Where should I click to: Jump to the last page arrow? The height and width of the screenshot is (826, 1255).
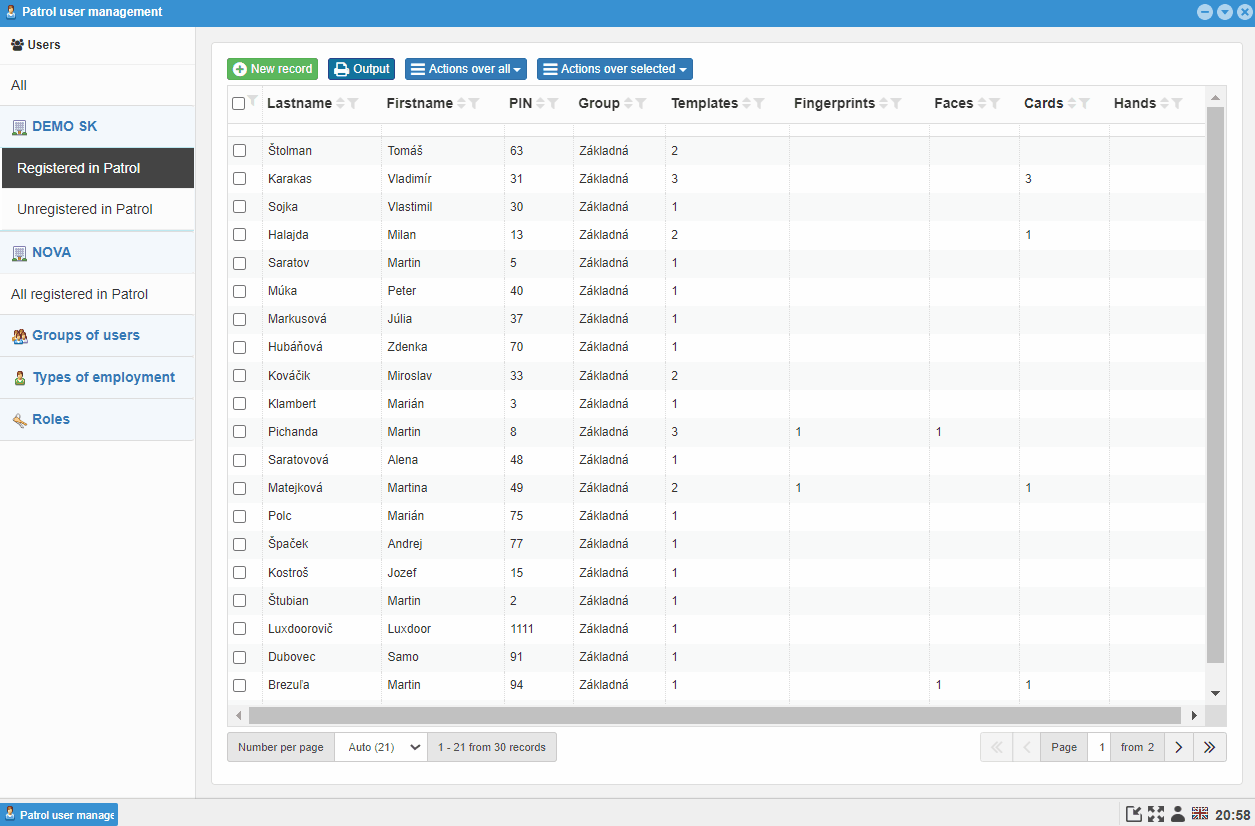pos(1210,747)
